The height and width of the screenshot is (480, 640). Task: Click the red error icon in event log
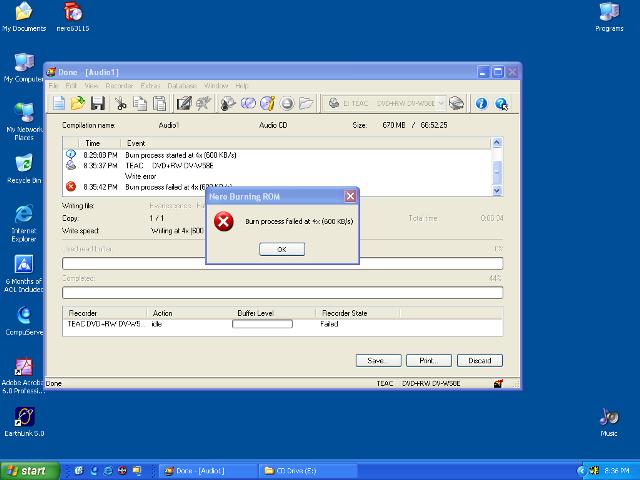[x=71, y=187]
